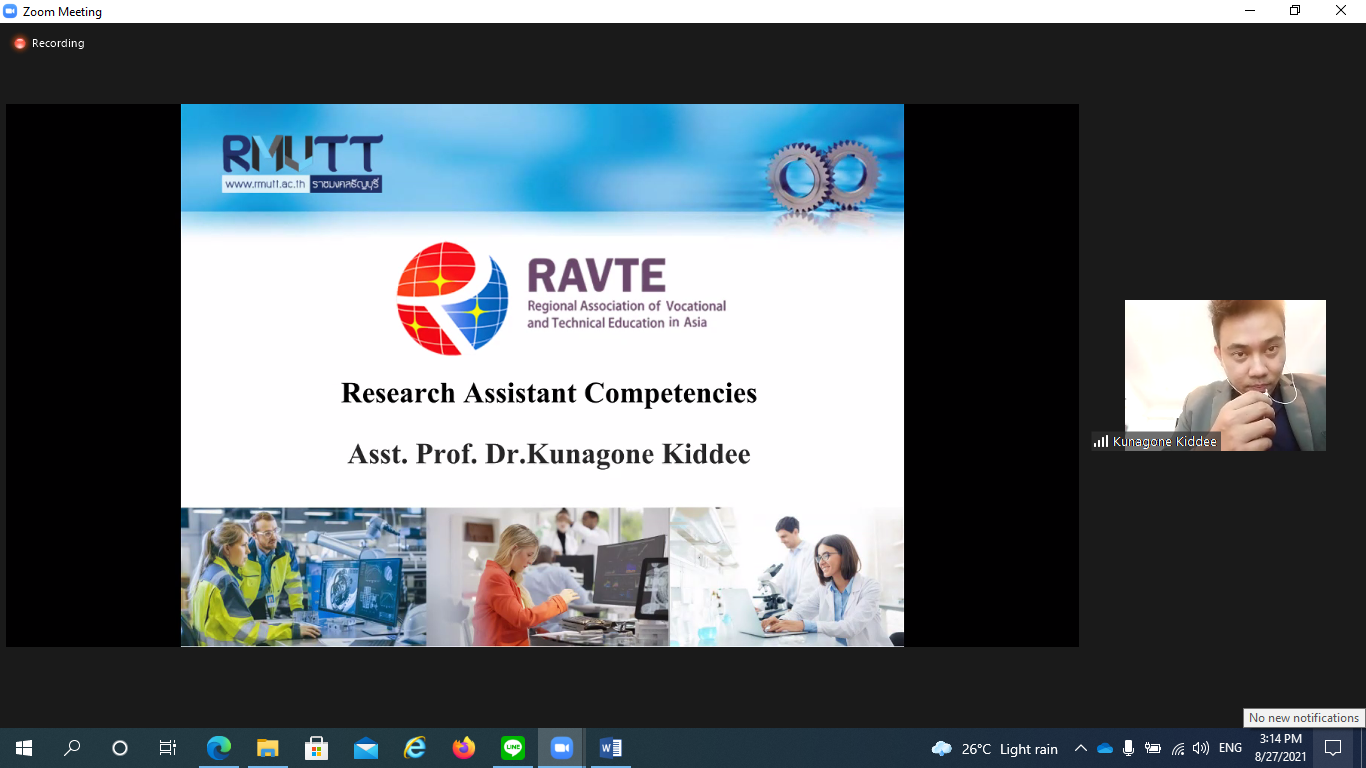Switch ENG input language indicator
The height and width of the screenshot is (768, 1366).
point(1231,748)
